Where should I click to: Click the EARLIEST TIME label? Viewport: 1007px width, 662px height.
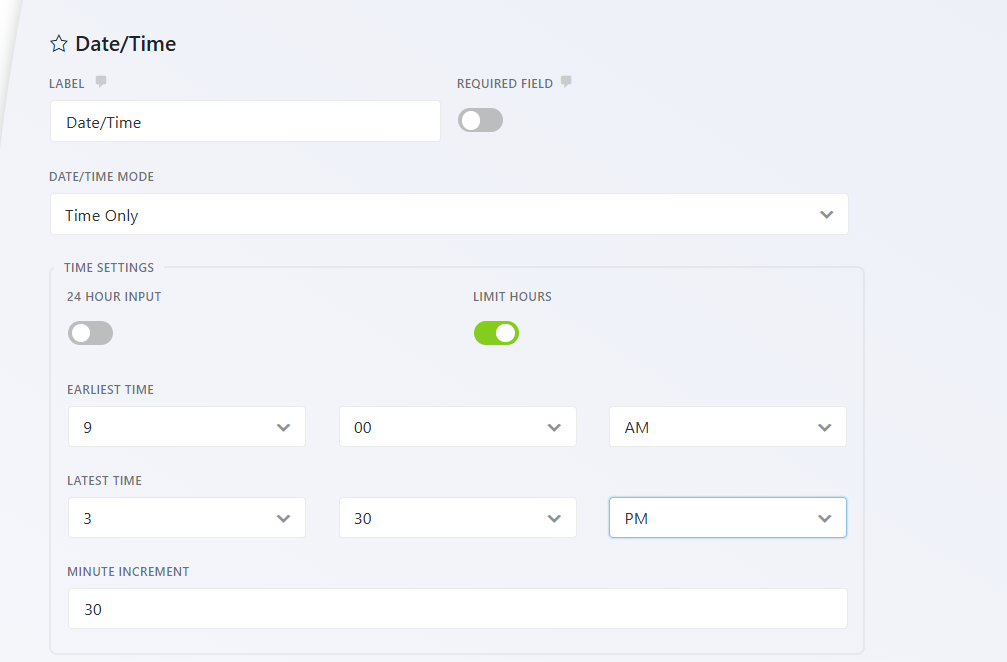(x=110, y=390)
